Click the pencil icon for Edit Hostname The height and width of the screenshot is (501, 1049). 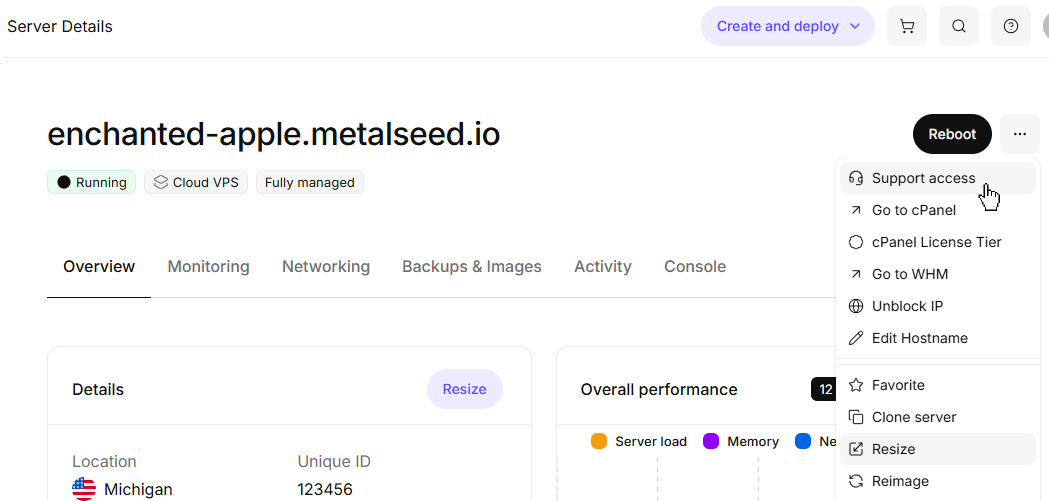tap(856, 338)
